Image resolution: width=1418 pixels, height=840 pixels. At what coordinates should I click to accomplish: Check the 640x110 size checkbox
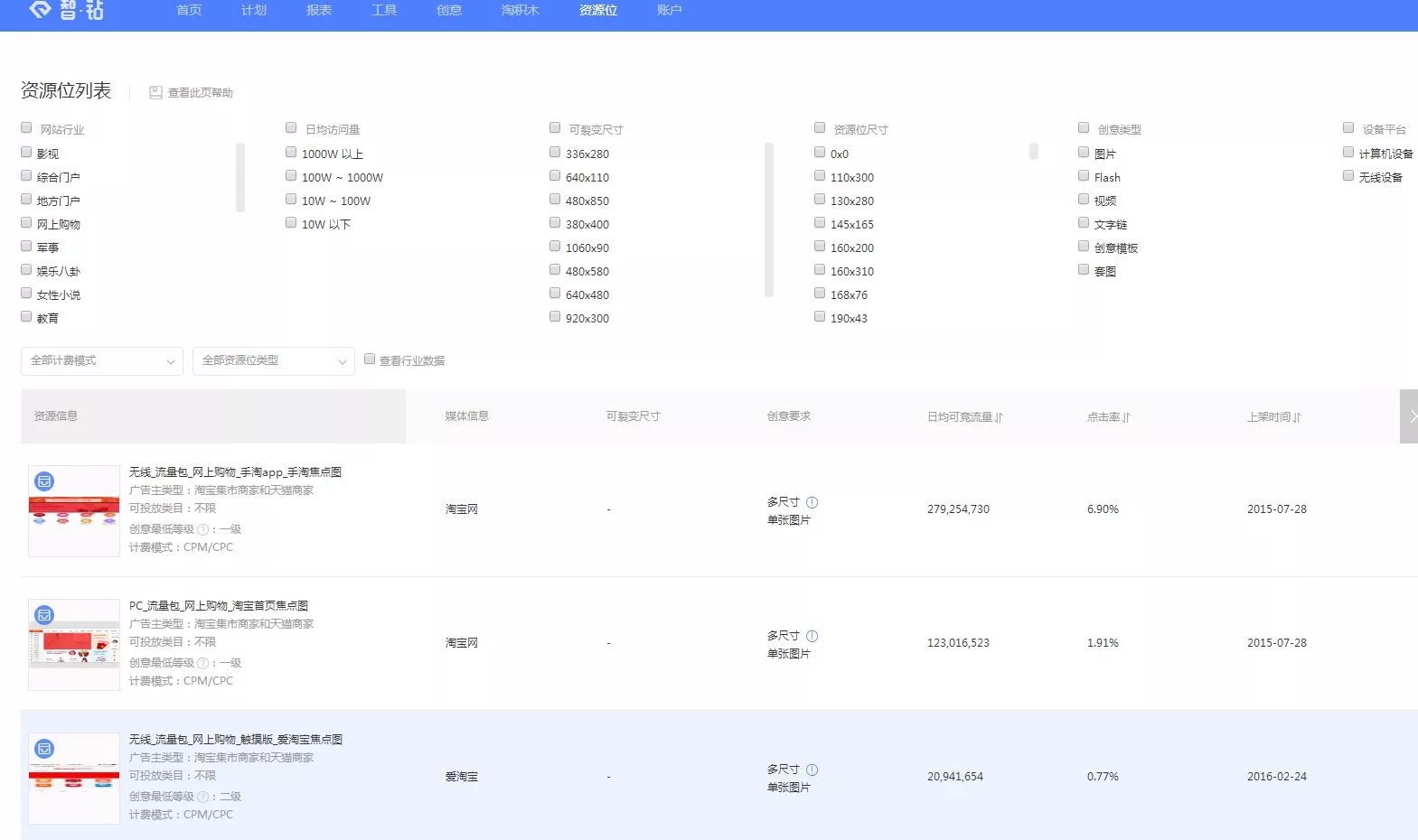point(555,176)
